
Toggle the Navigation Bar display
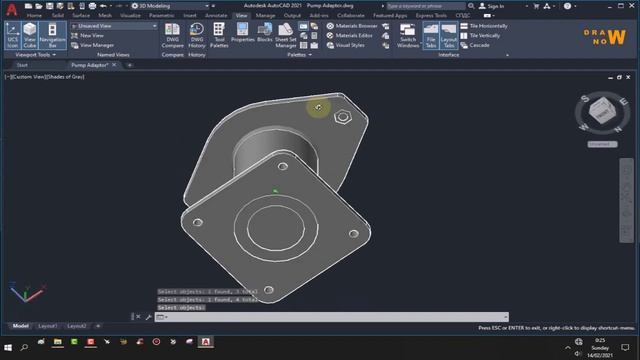click(x=52, y=36)
